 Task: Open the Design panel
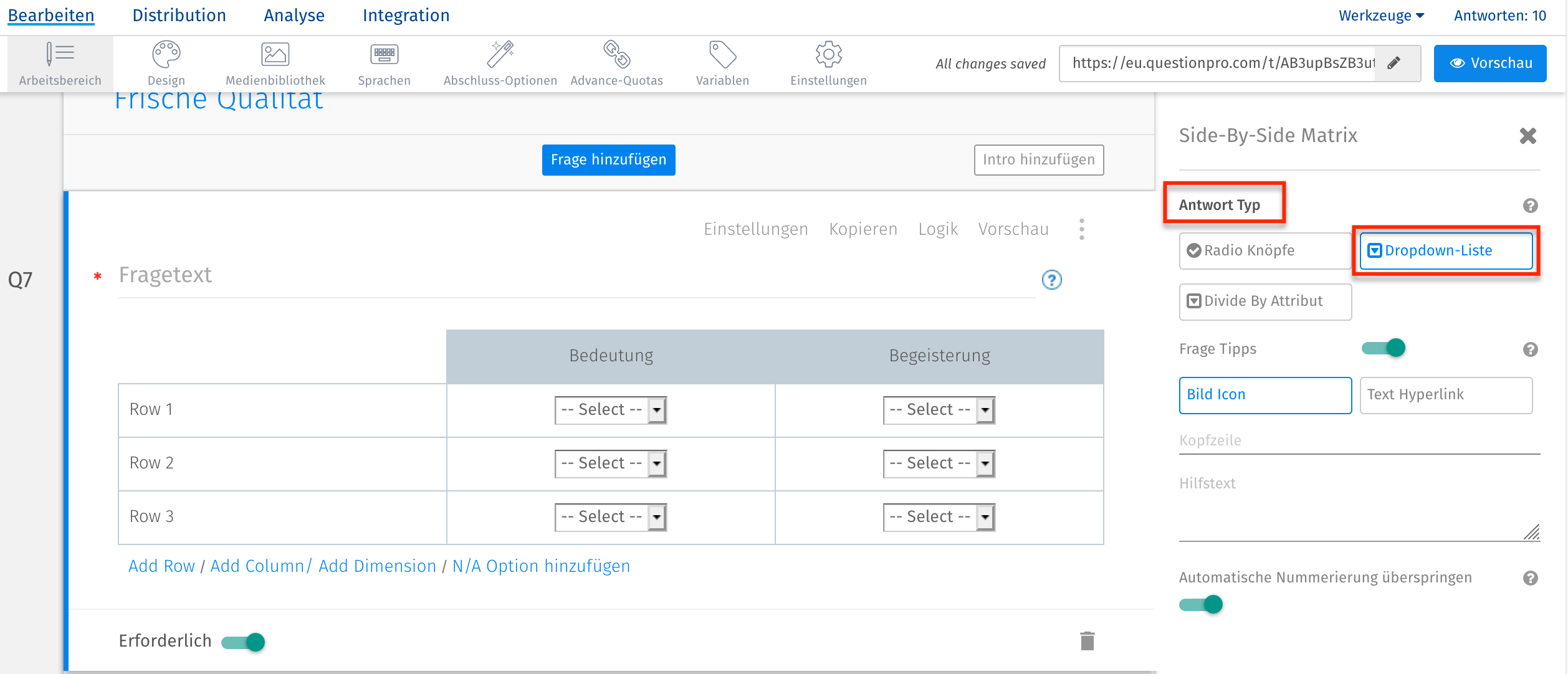click(165, 62)
